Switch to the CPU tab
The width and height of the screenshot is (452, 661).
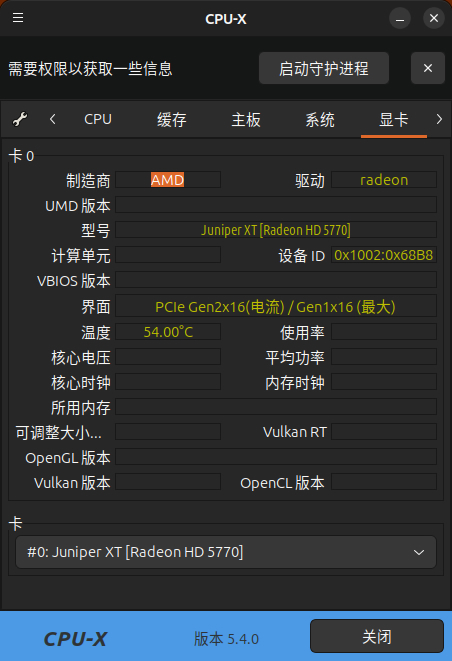pos(98,119)
